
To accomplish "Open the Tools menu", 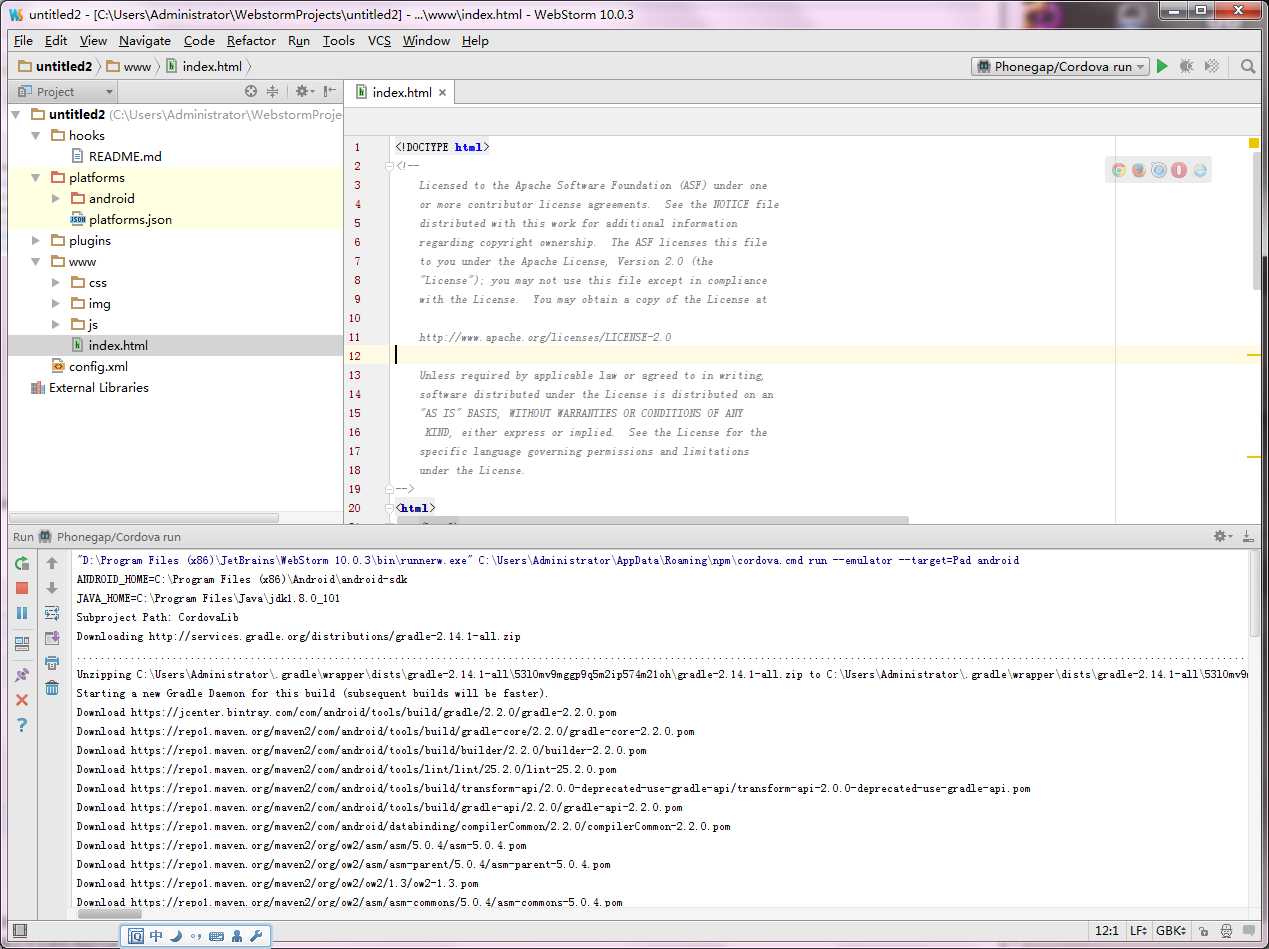I will pos(338,41).
